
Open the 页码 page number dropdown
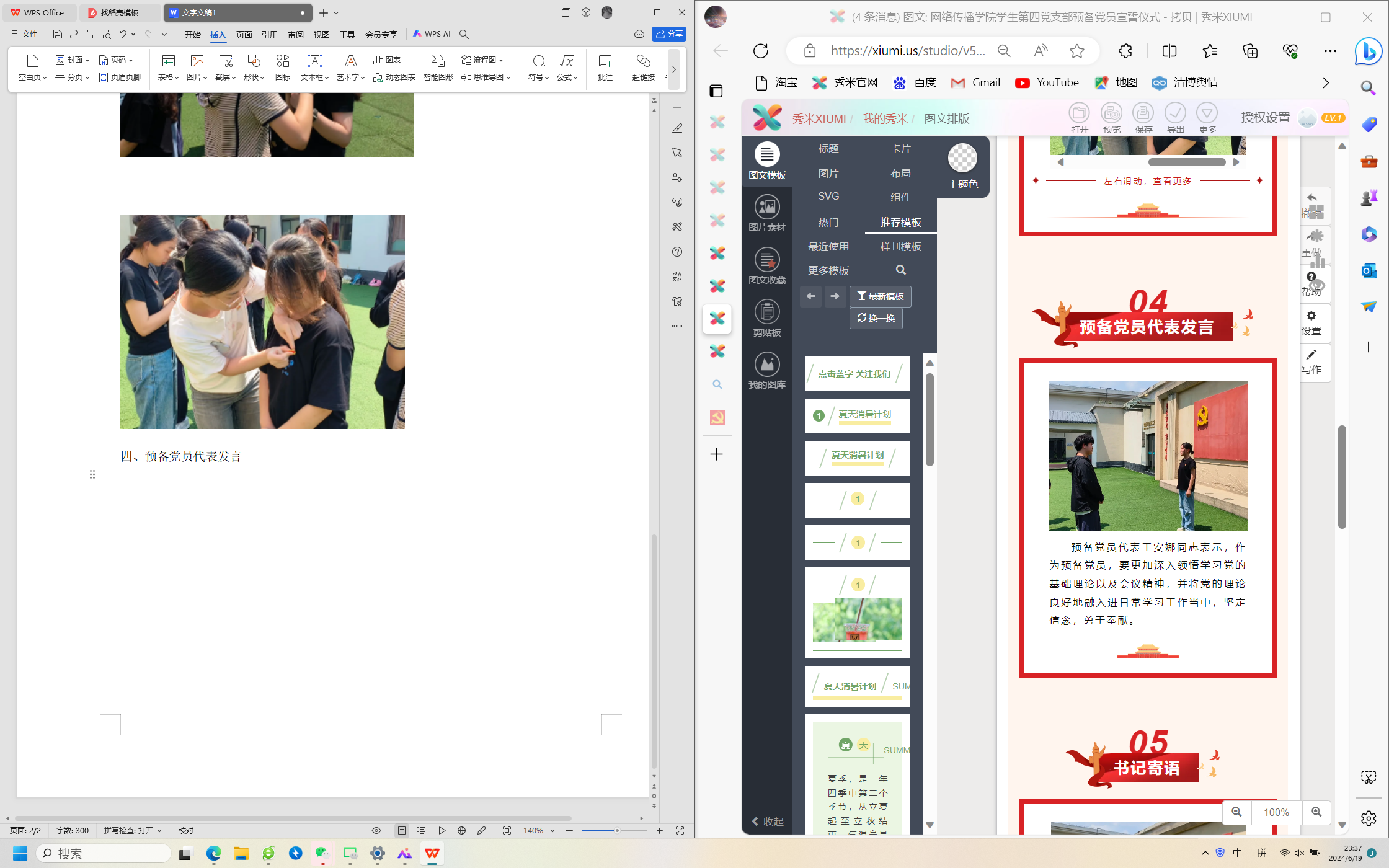[116, 60]
